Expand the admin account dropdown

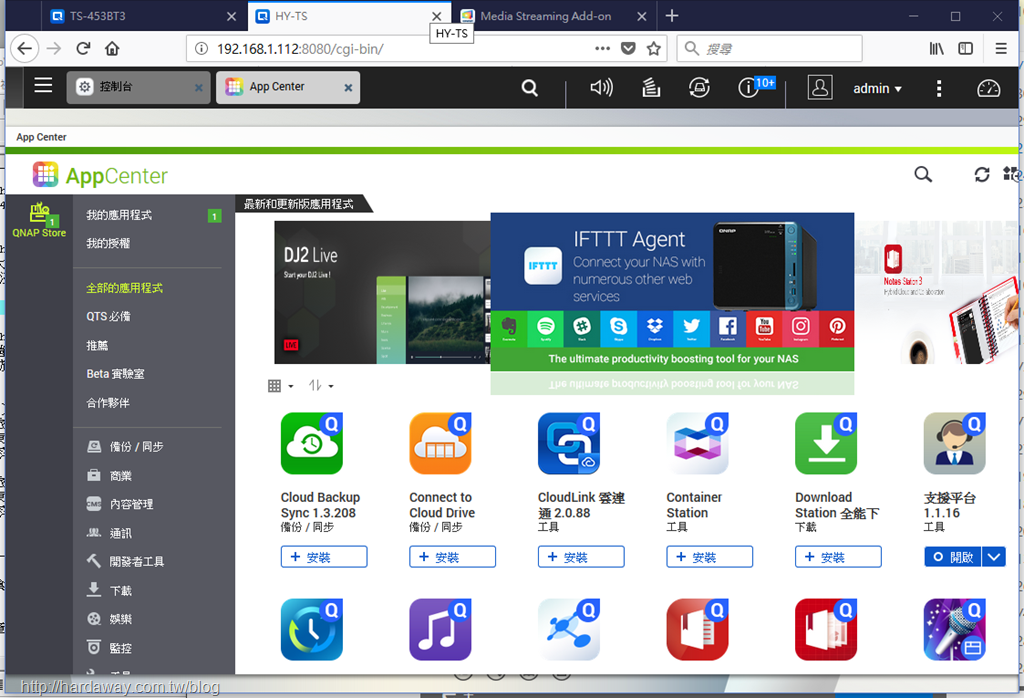pos(877,89)
